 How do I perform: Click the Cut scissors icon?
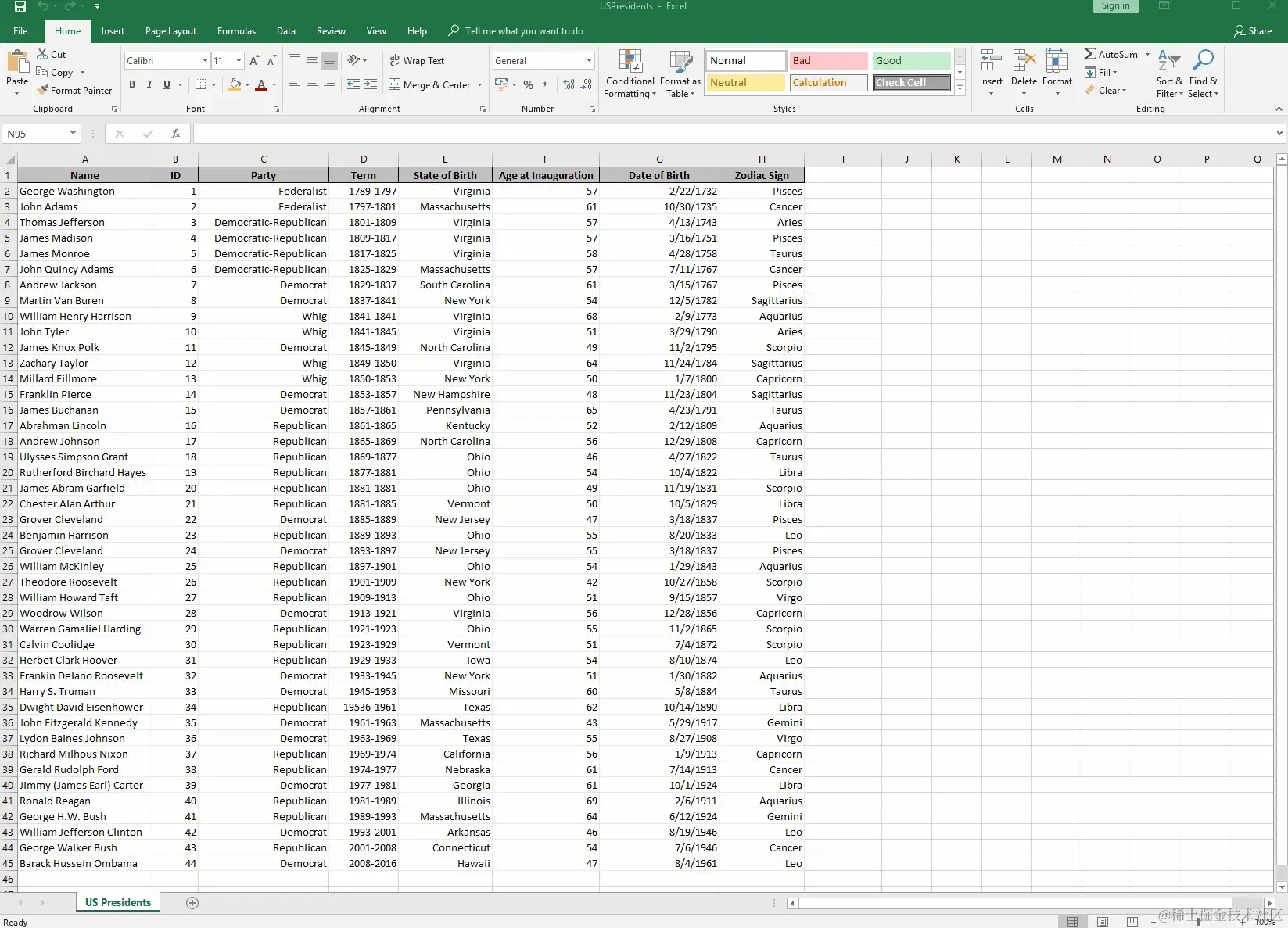pyautogui.click(x=42, y=54)
